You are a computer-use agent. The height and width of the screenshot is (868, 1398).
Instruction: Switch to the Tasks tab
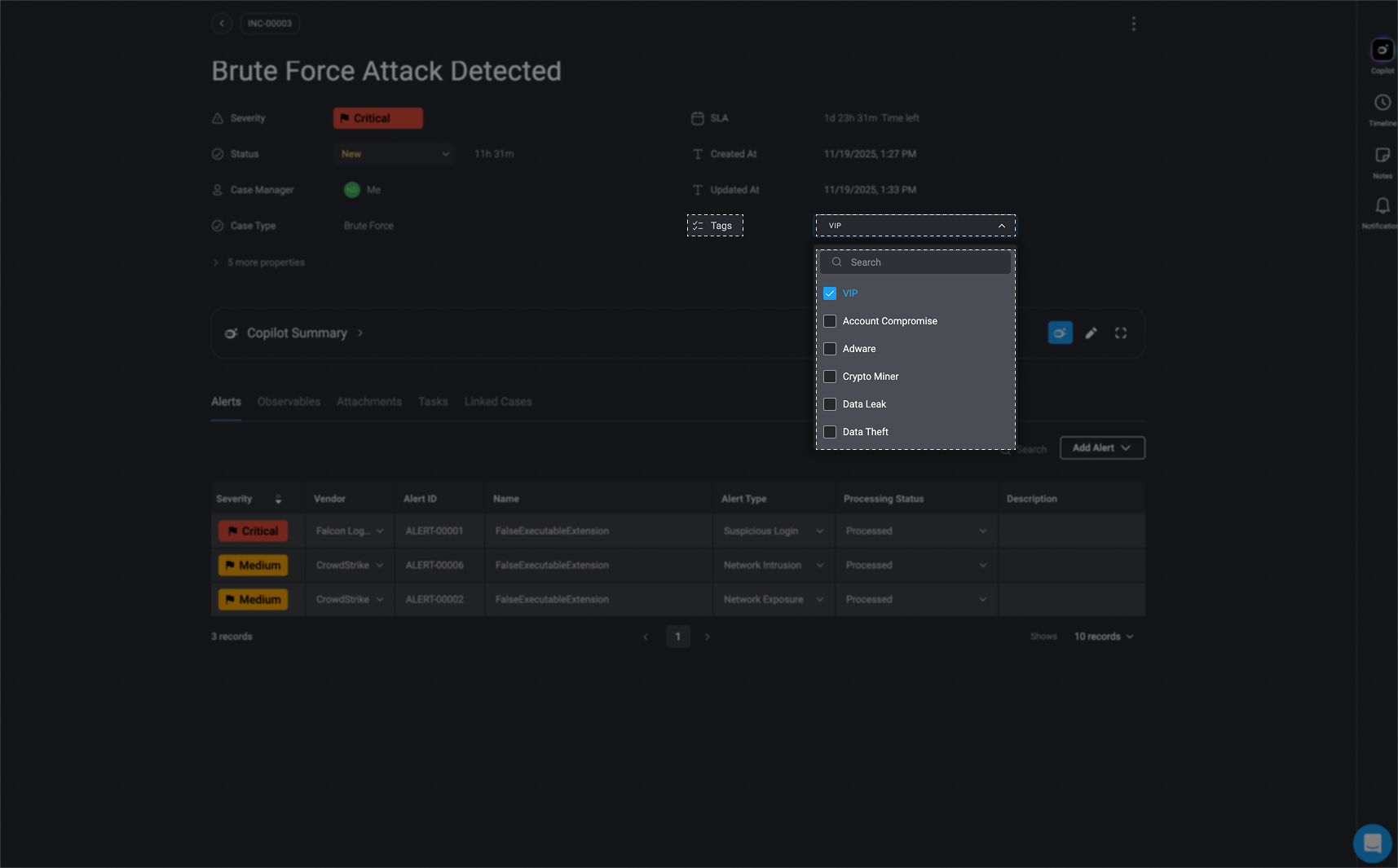(x=433, y=402)
